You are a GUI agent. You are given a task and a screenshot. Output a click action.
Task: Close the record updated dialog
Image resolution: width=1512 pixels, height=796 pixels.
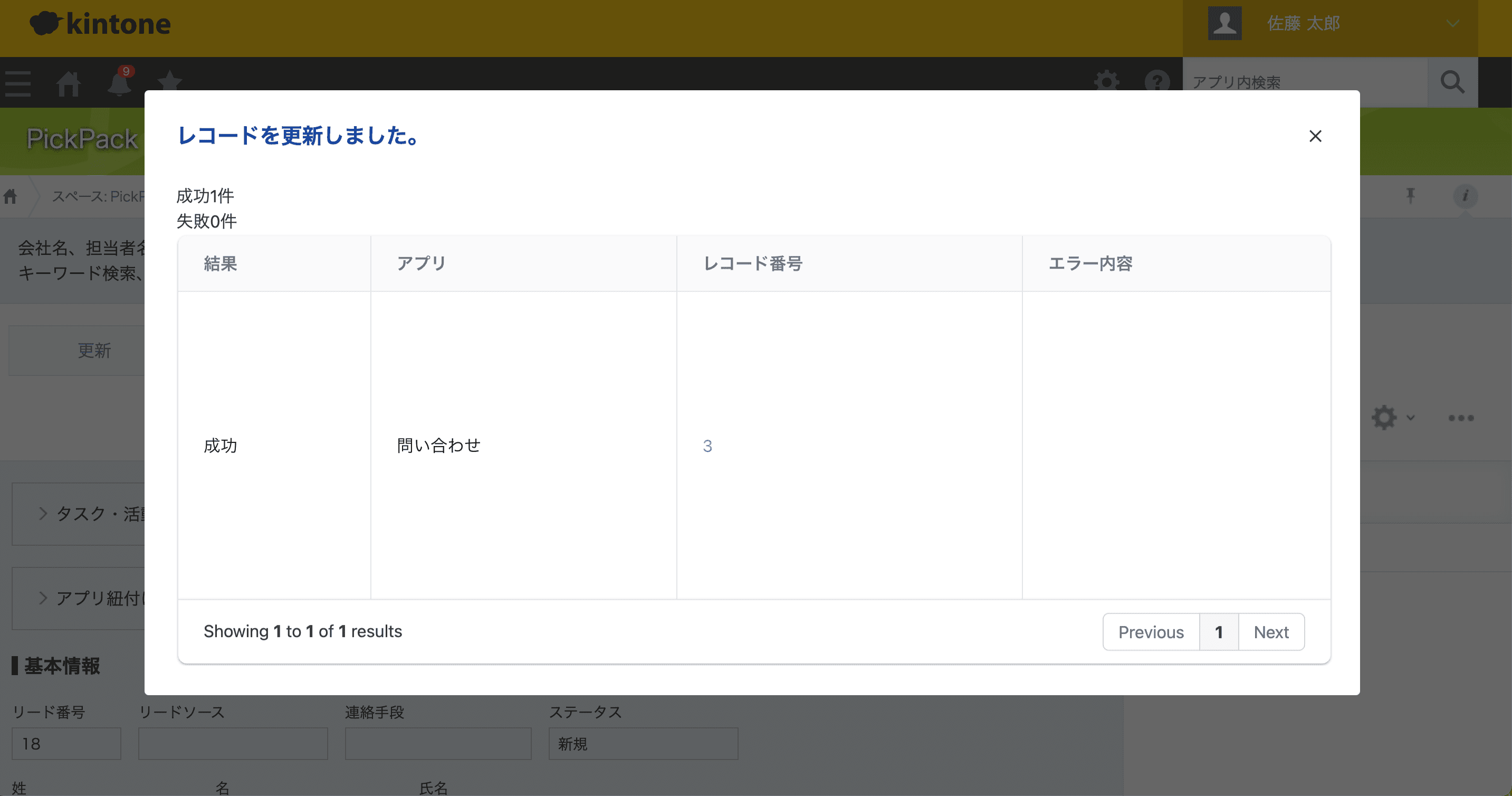(1315, 136)
